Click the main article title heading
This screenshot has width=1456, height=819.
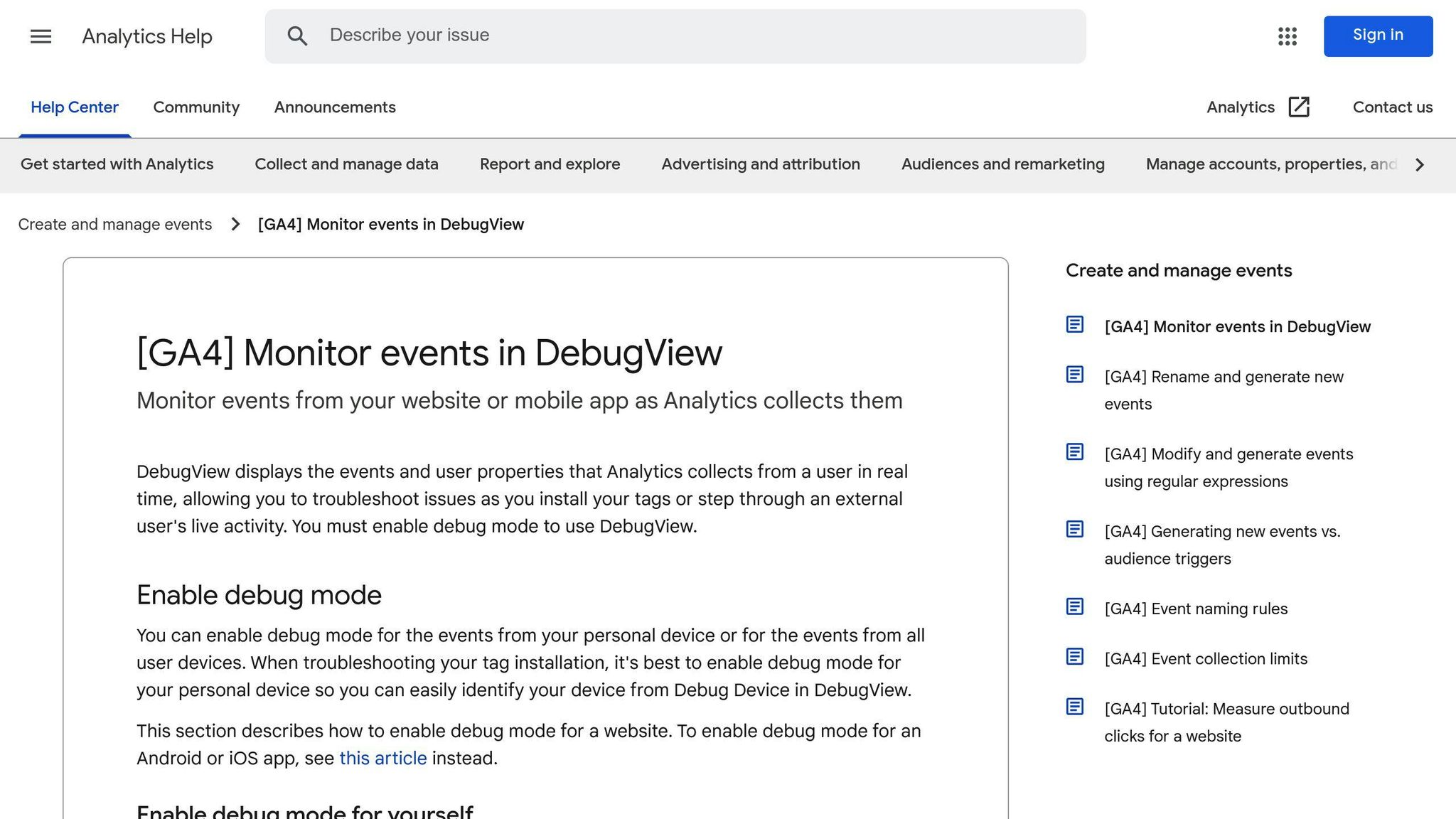point(429,353)
